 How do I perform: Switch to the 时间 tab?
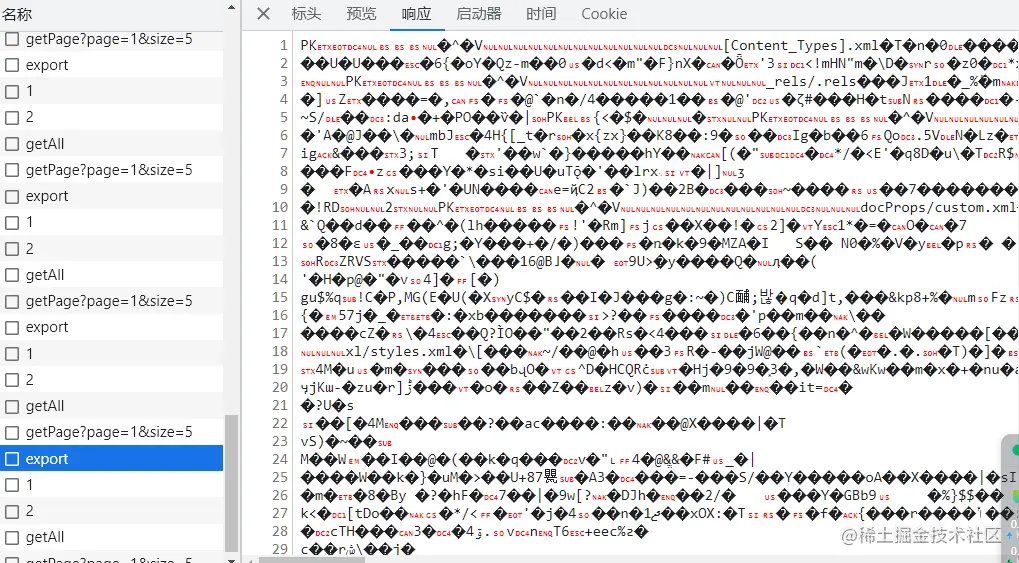(x=541, y=14)
